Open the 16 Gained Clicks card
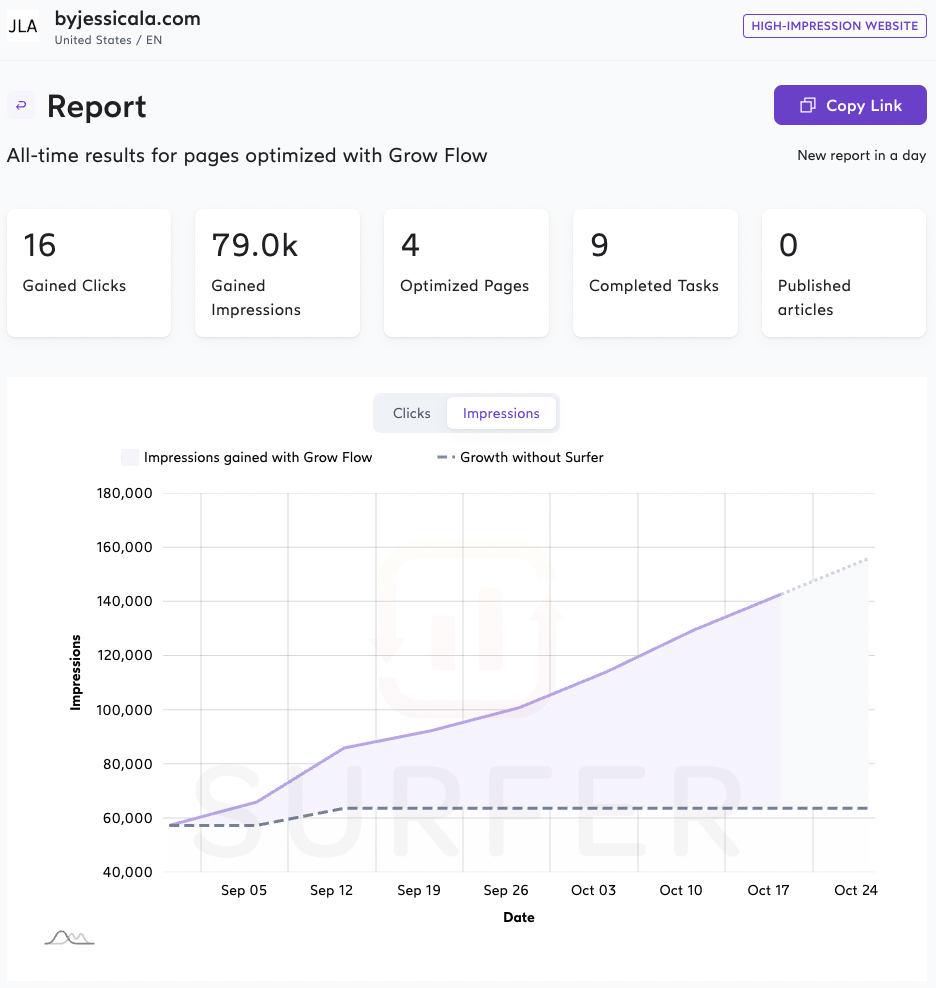936x988 pixels. click(x=89, y=273)
